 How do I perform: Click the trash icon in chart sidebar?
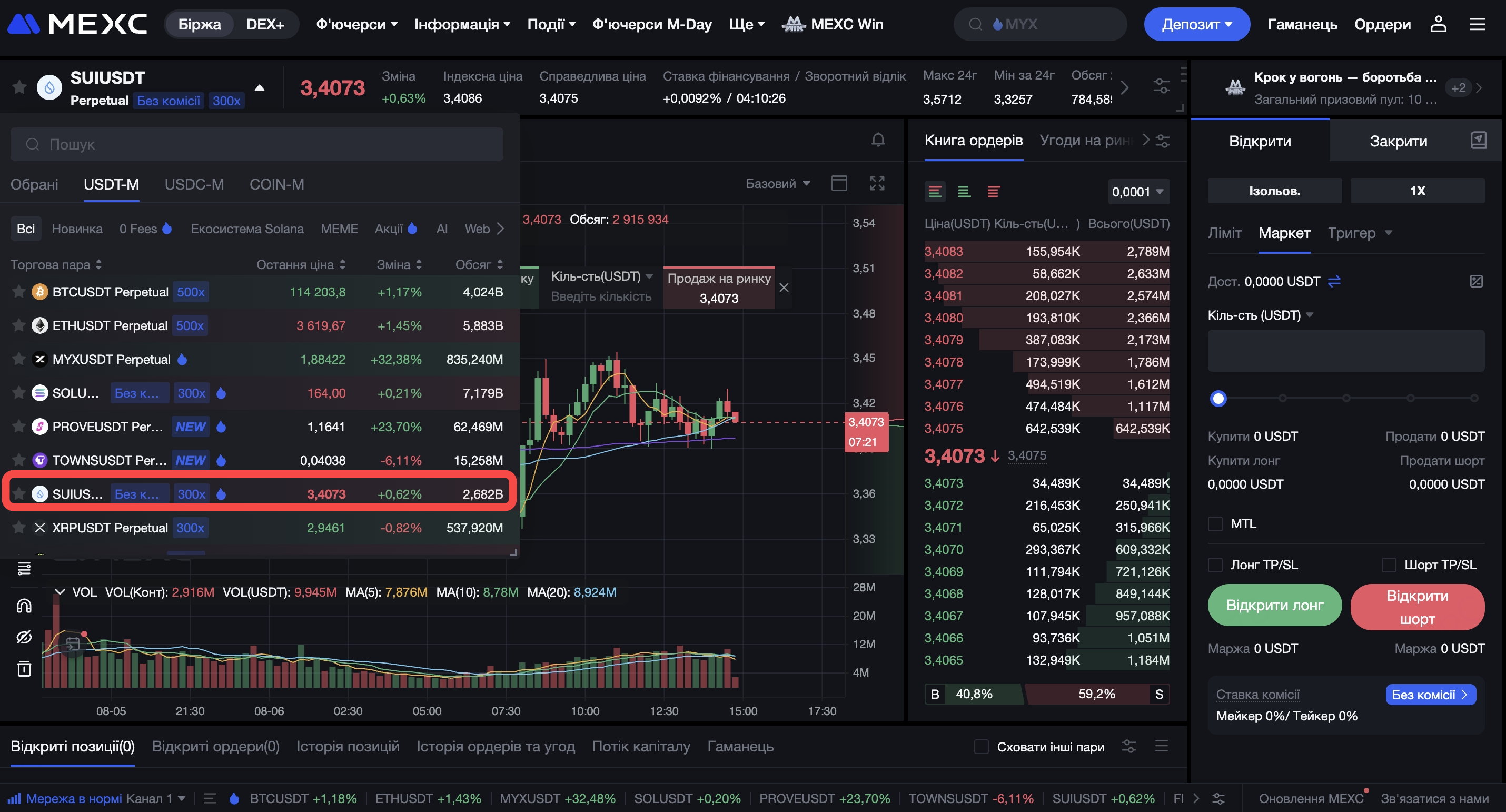(24, 668)
